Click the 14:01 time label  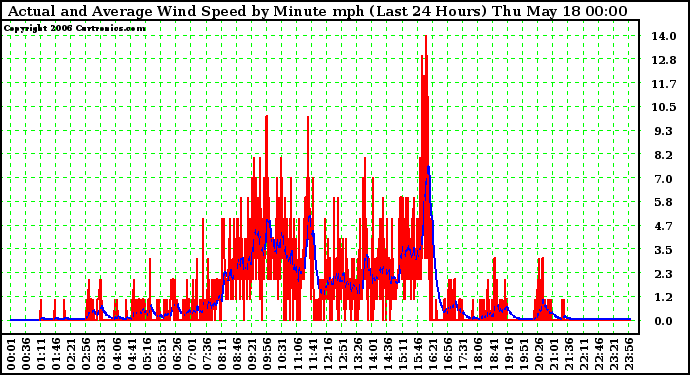[x=373, y=354]
